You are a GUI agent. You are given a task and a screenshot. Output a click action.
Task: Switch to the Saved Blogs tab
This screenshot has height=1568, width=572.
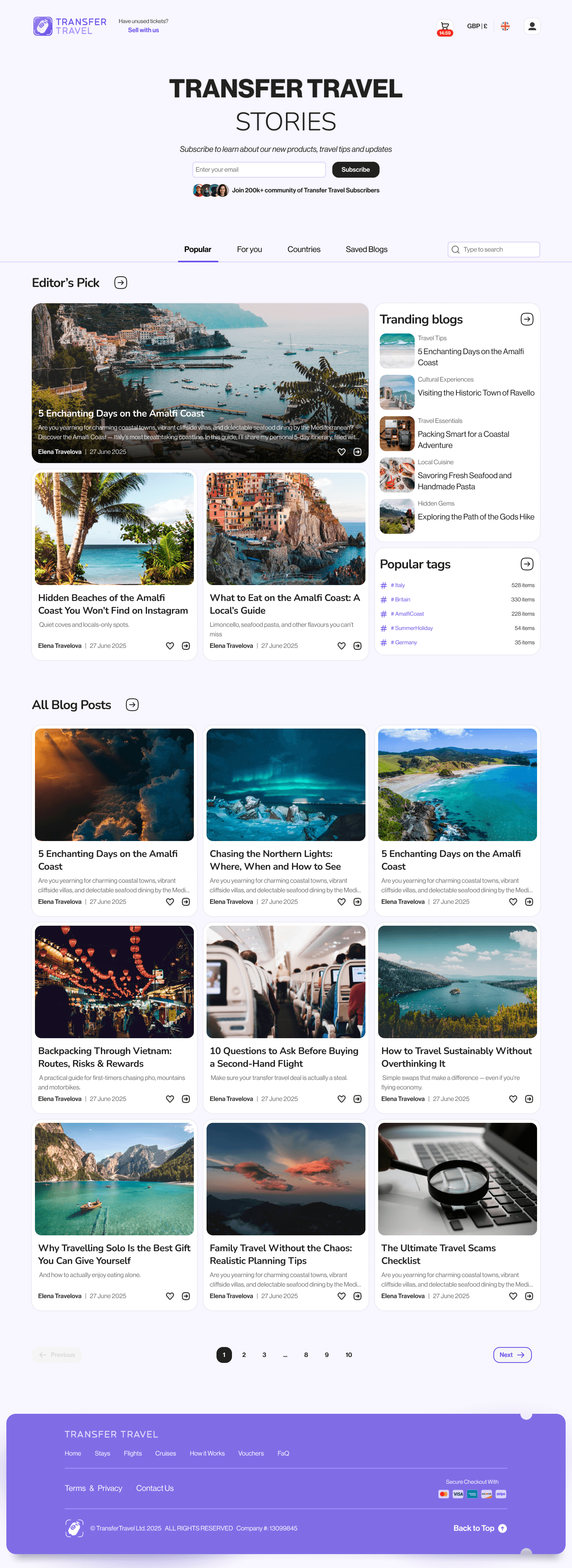[366, 250]
